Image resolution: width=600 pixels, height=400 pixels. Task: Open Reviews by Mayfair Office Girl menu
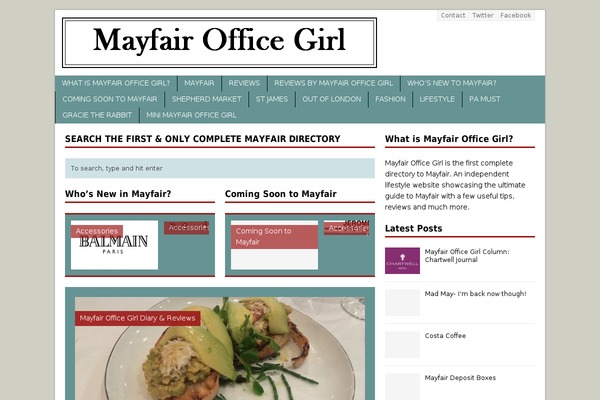tap(333, 83)
